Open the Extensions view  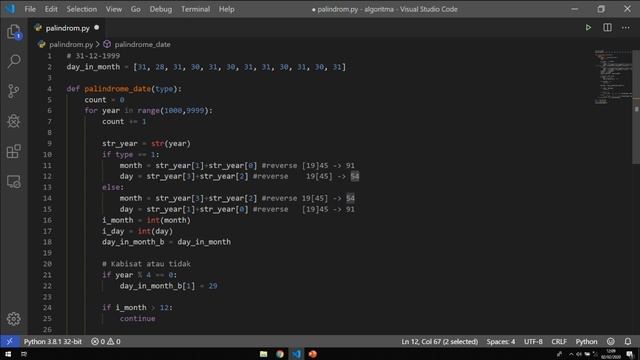tap(13, 151)
